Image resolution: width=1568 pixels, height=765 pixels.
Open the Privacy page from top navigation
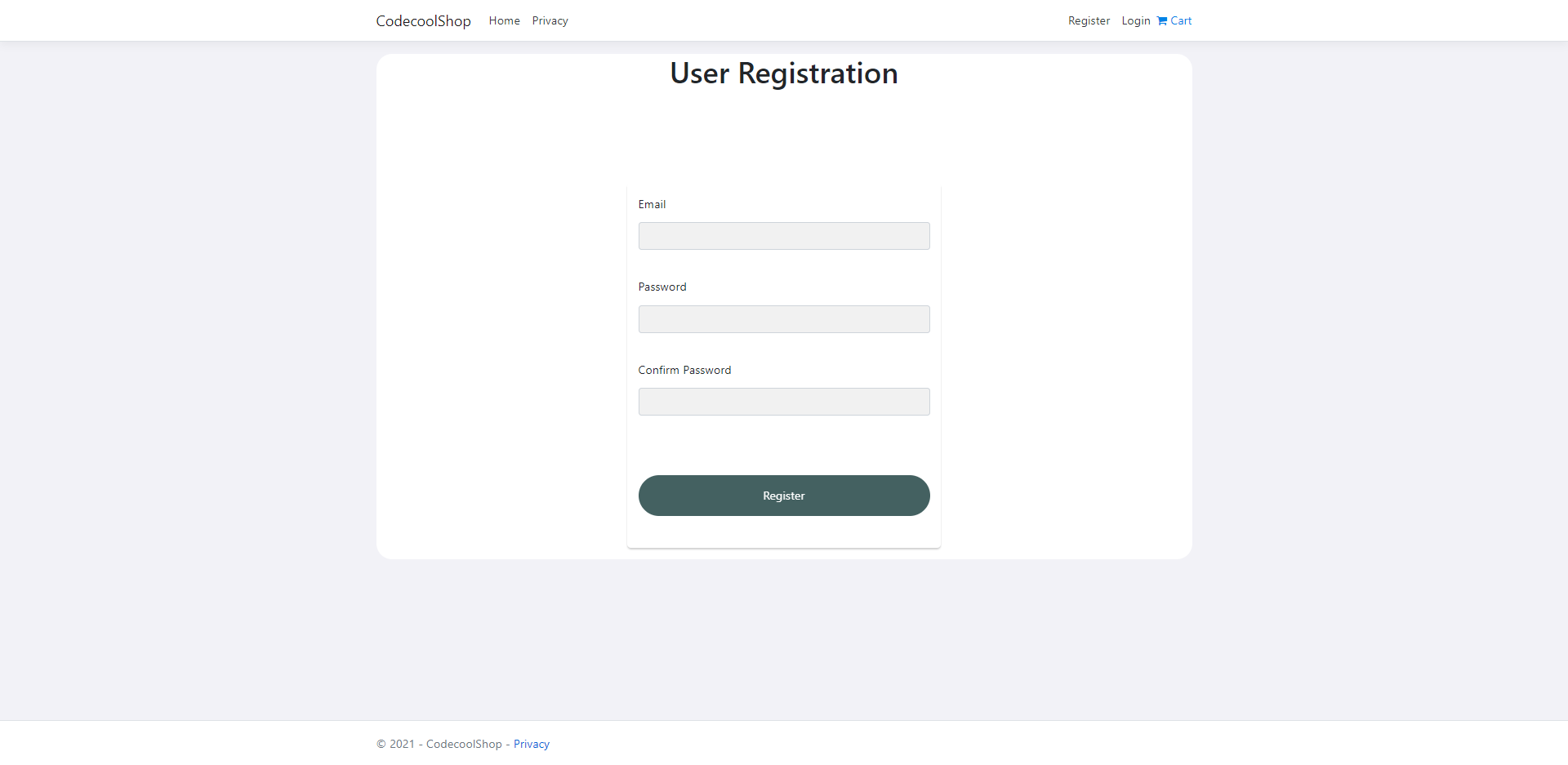click(550, 20)
